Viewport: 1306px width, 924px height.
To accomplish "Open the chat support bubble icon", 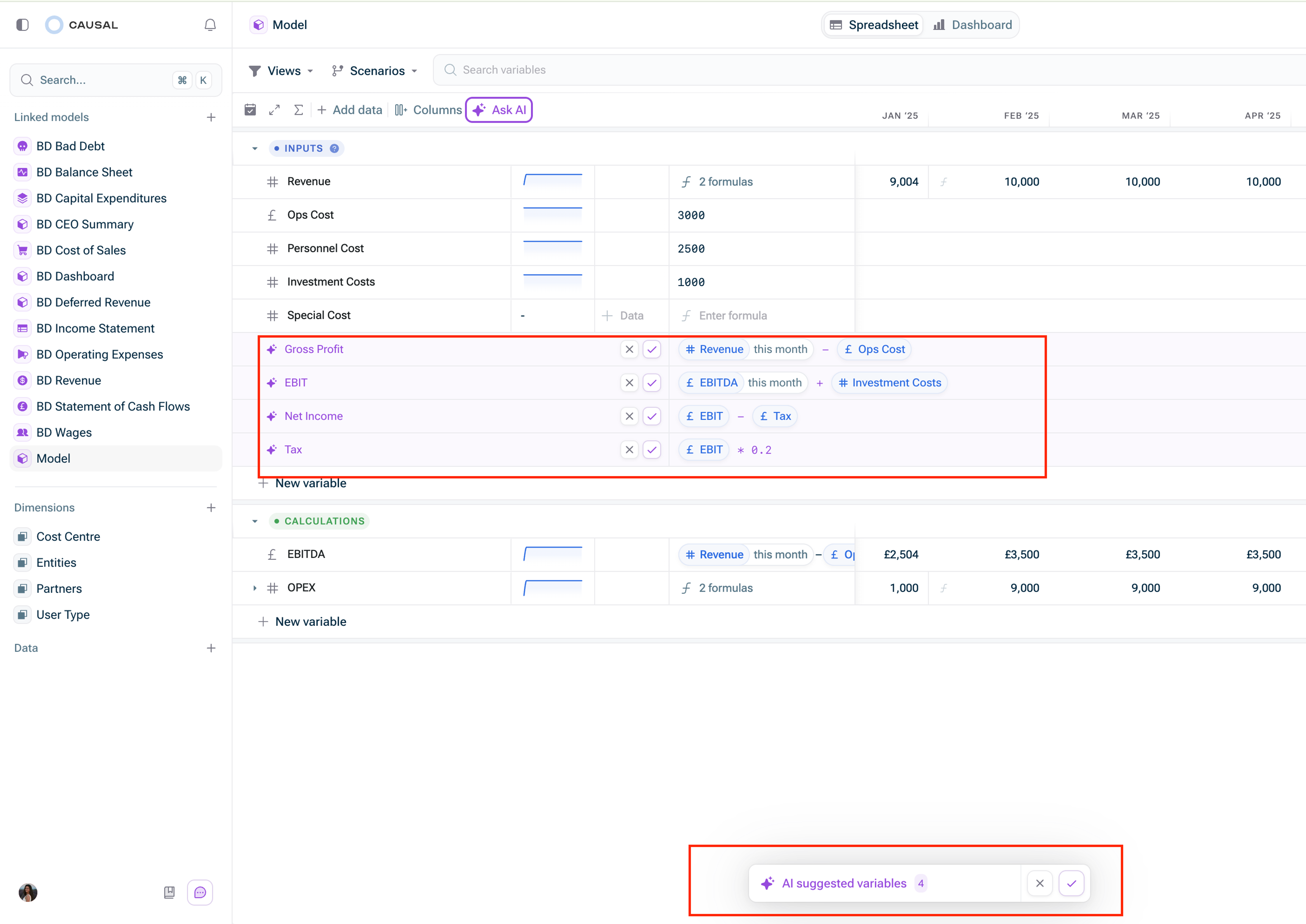I will pos(200,892).
